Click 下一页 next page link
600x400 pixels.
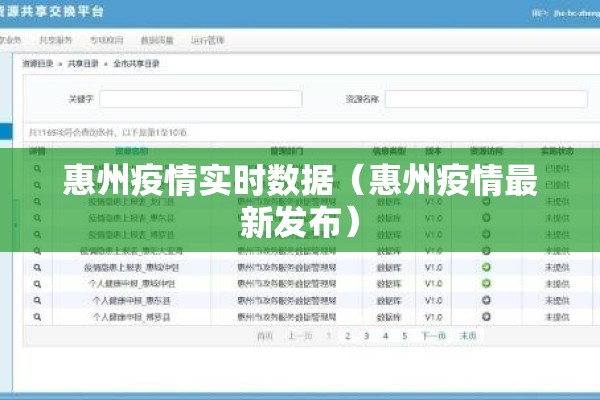[434, 336]
